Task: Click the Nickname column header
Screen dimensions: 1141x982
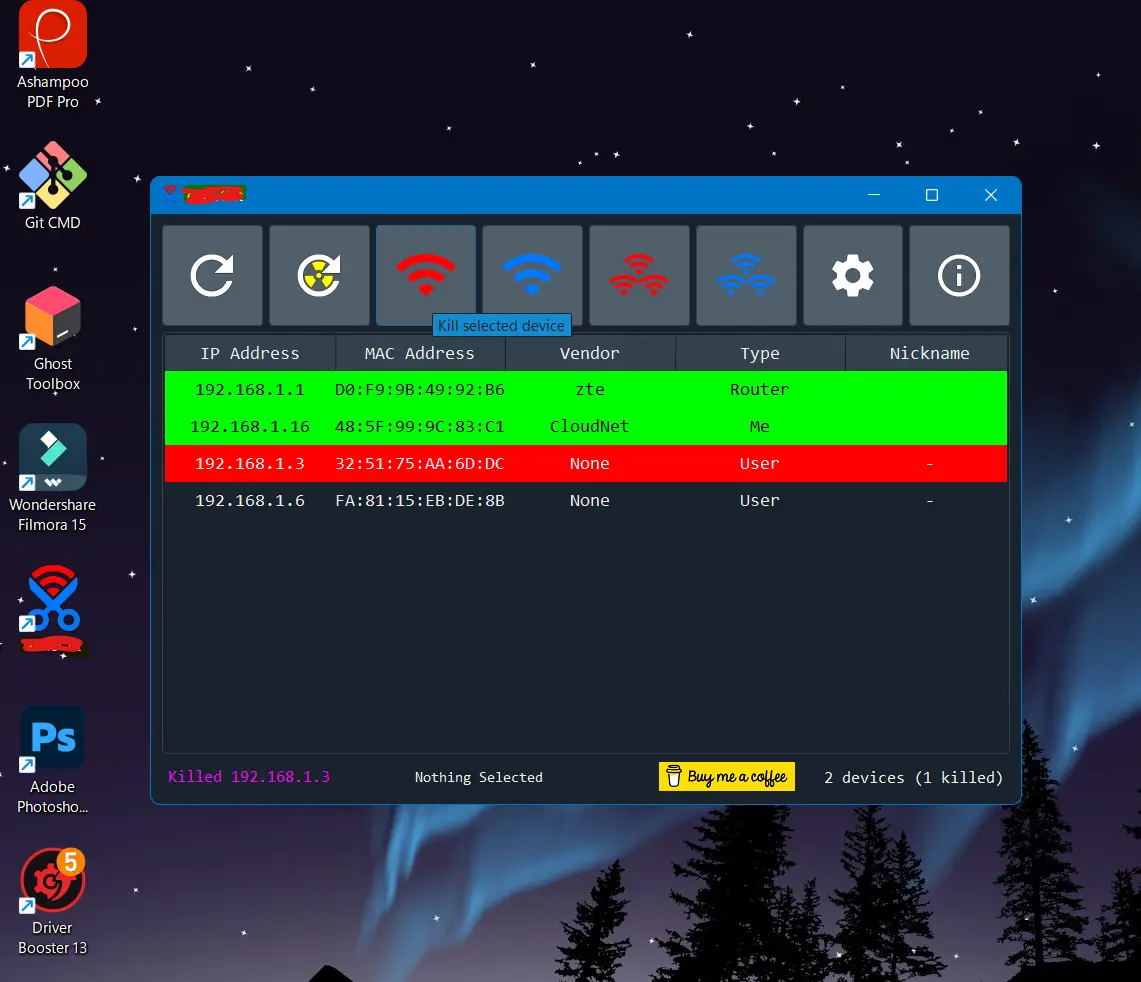Action: tap(929, 353)
